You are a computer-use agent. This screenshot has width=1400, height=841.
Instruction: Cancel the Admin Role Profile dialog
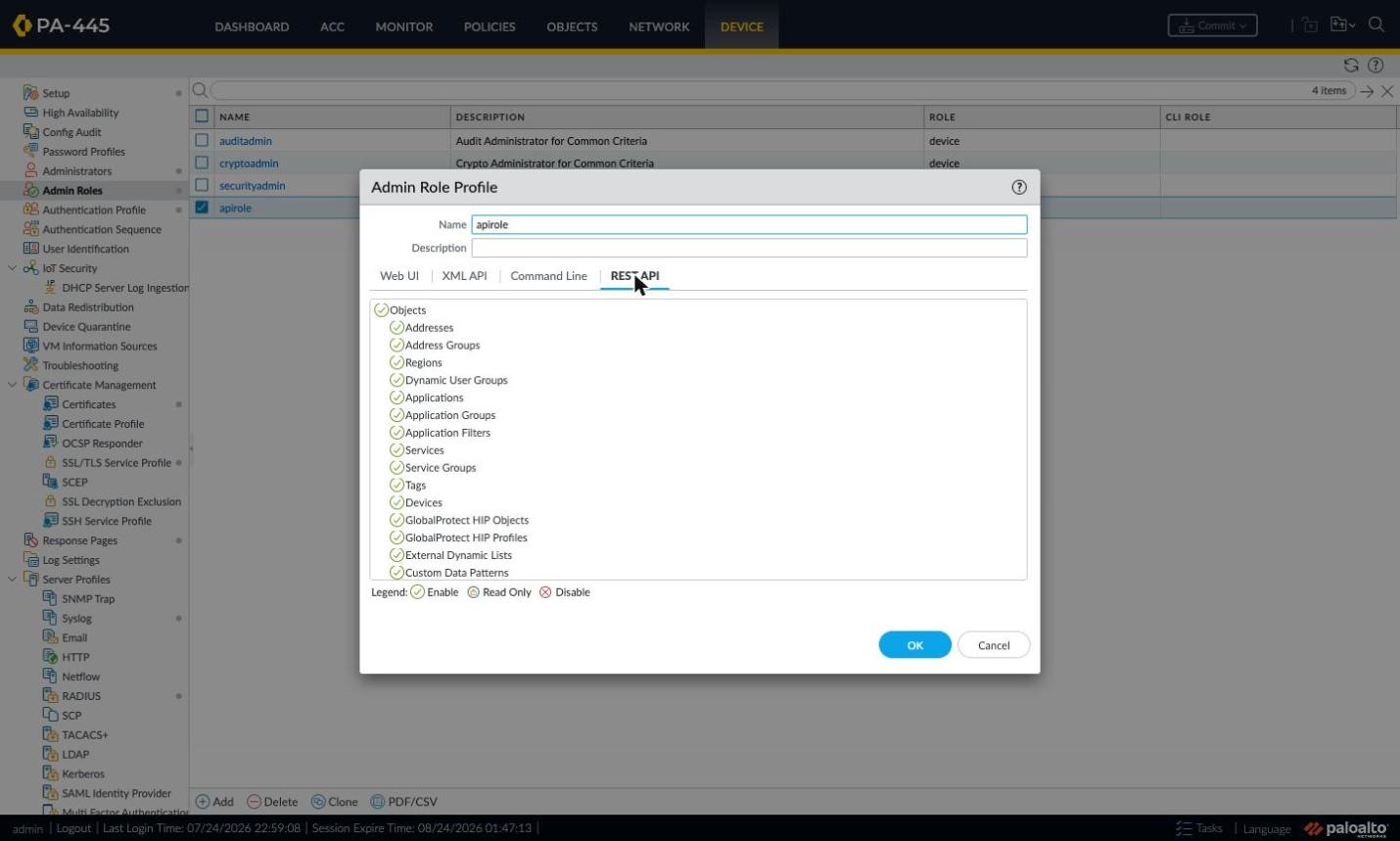pos(993,645)
